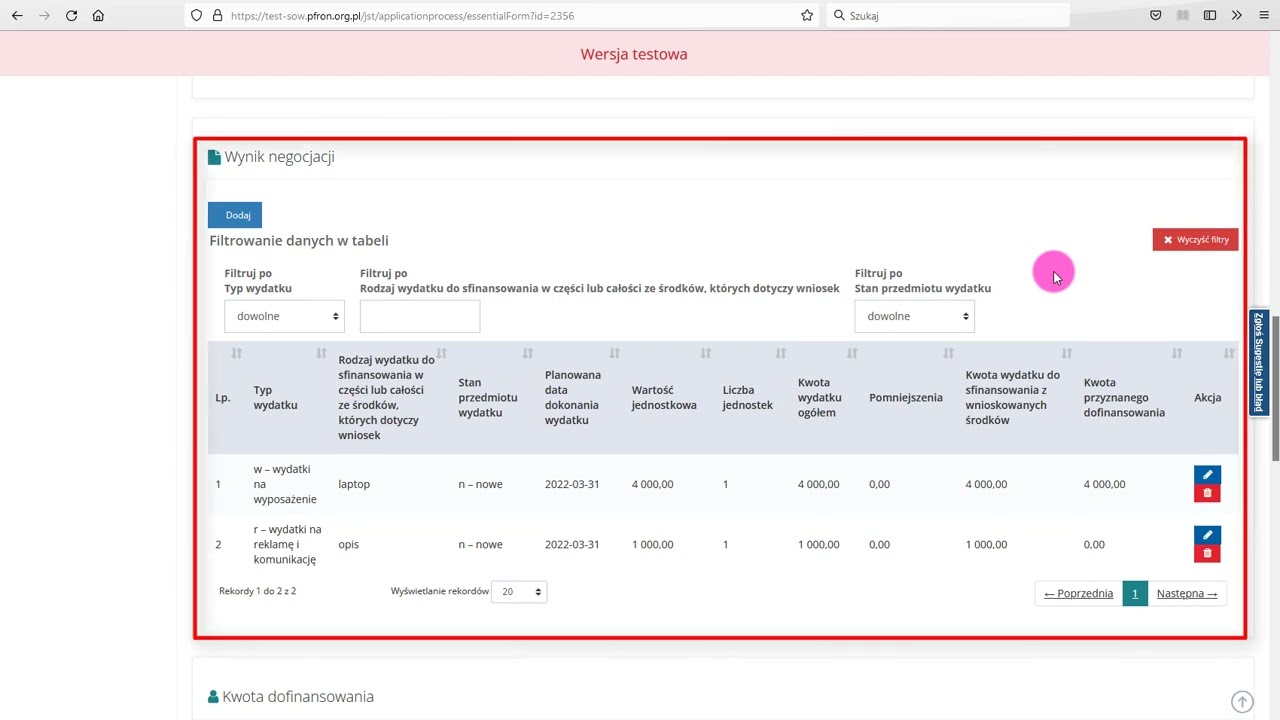Click scroll-to-top circular arrow icon
The width and height of the screenshot is (1280, 720).
pos(1242,702)
